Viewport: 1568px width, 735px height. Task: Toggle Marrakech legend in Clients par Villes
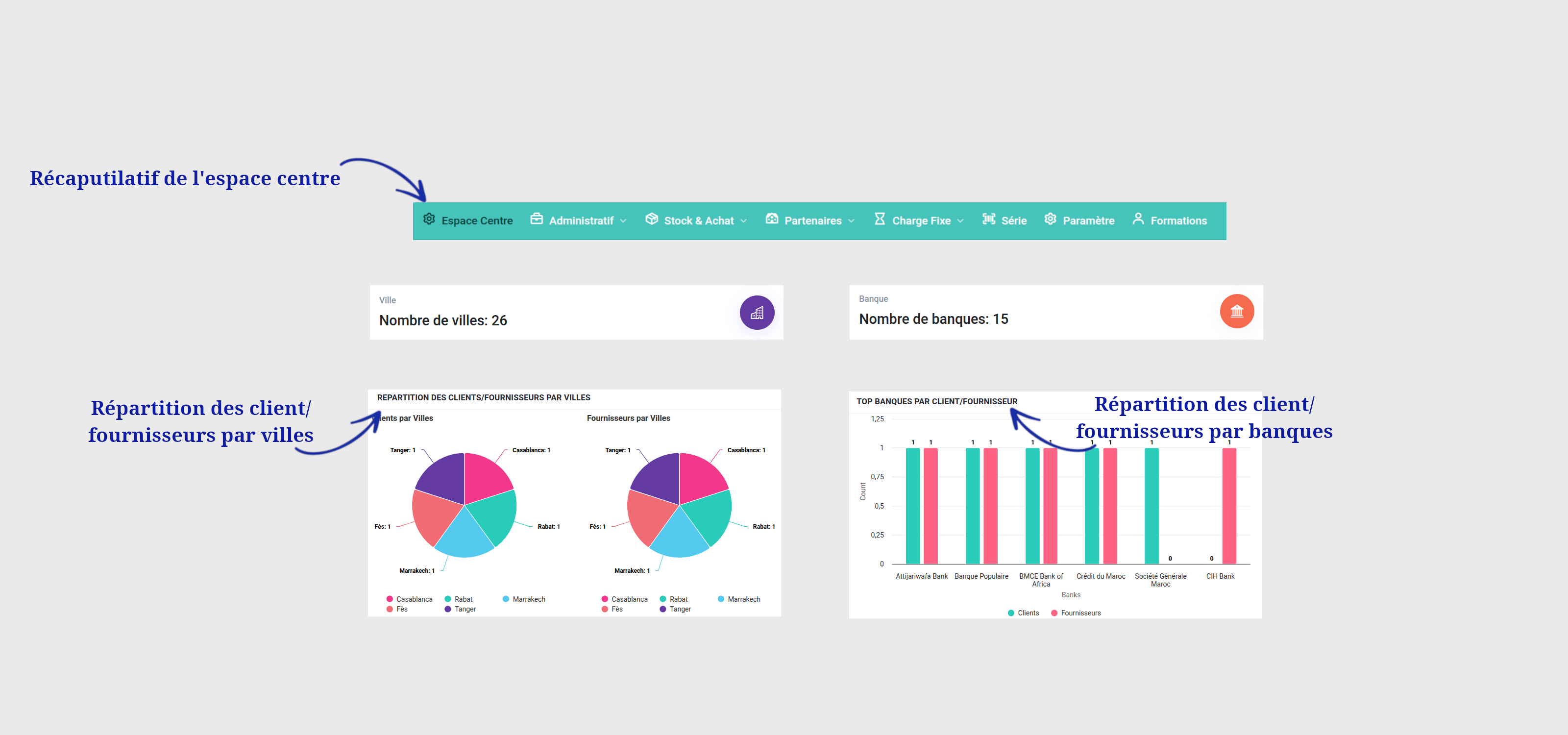tap(524, 599)
